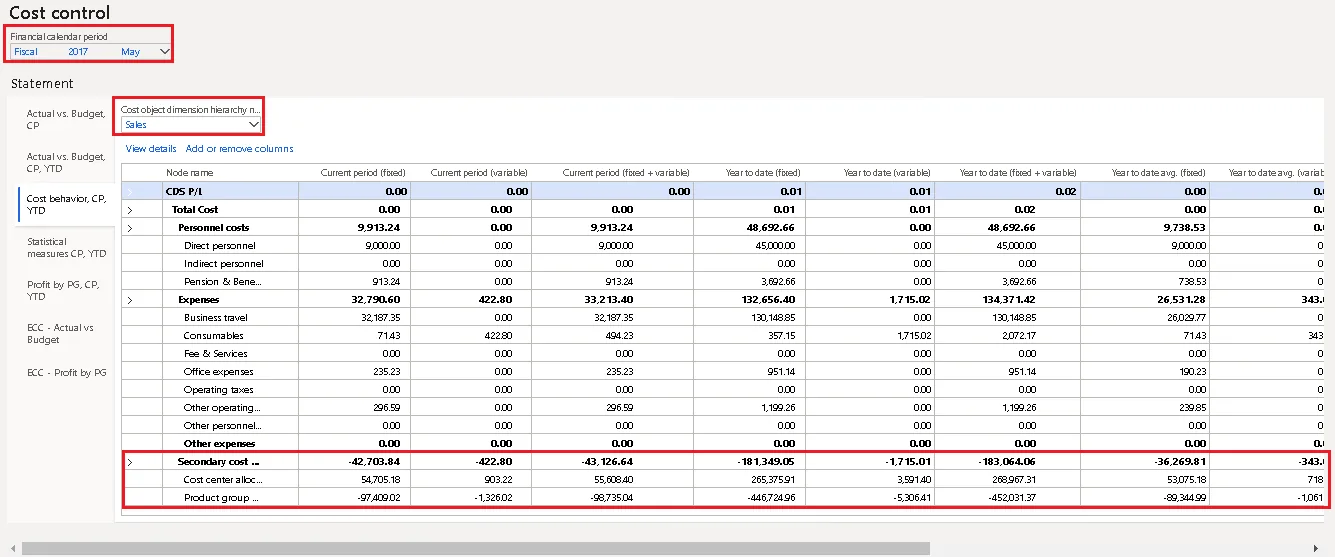Click Current period (fixed + variable) header
The height and width of the screenshot is (557, 1335).
626,173
